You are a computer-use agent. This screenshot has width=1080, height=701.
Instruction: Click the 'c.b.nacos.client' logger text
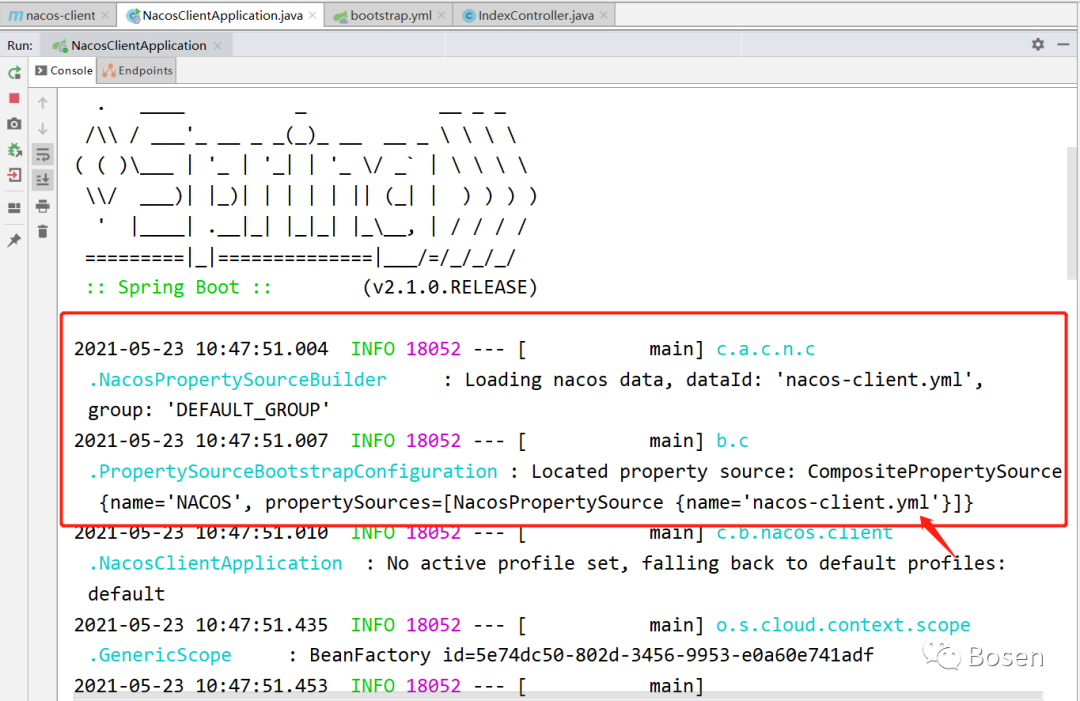pos(804,533)
